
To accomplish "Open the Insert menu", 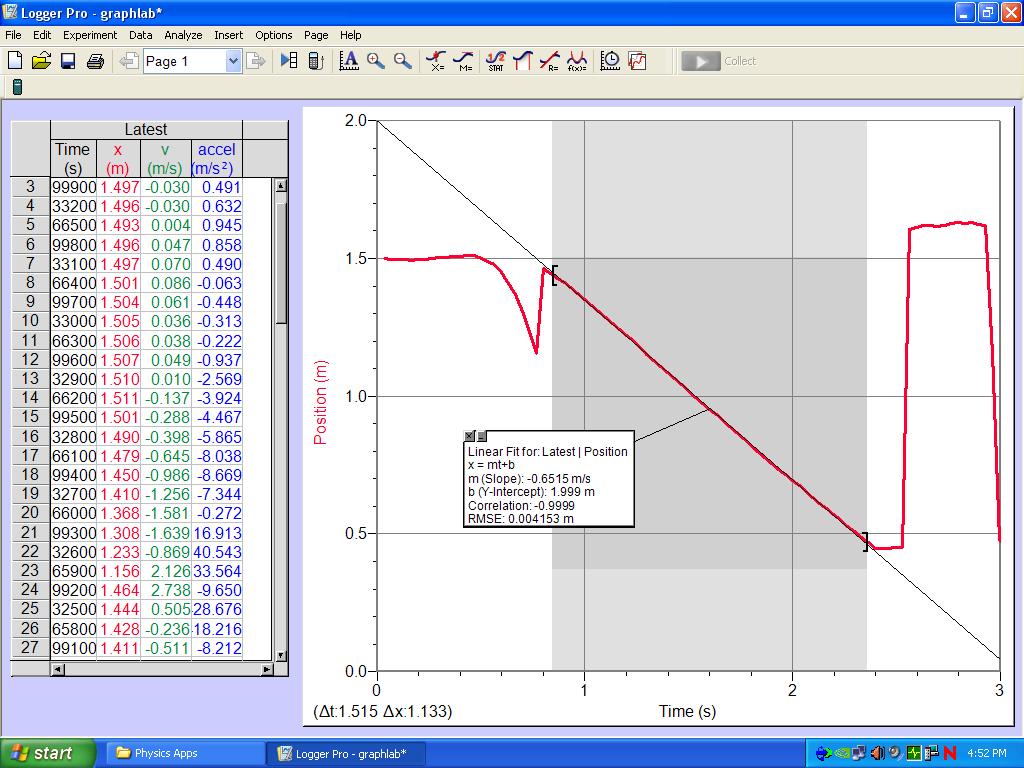I will [x=229, y=35].
